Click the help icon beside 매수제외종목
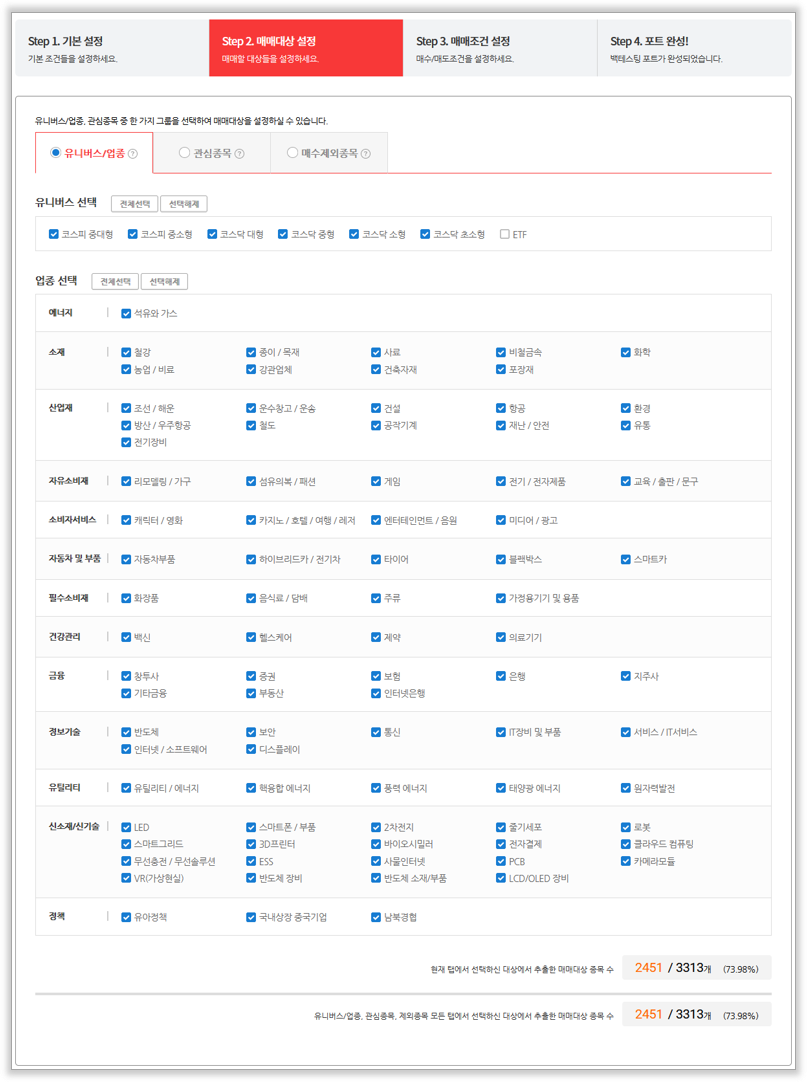The image size is (807, 1082). (366, 154)
